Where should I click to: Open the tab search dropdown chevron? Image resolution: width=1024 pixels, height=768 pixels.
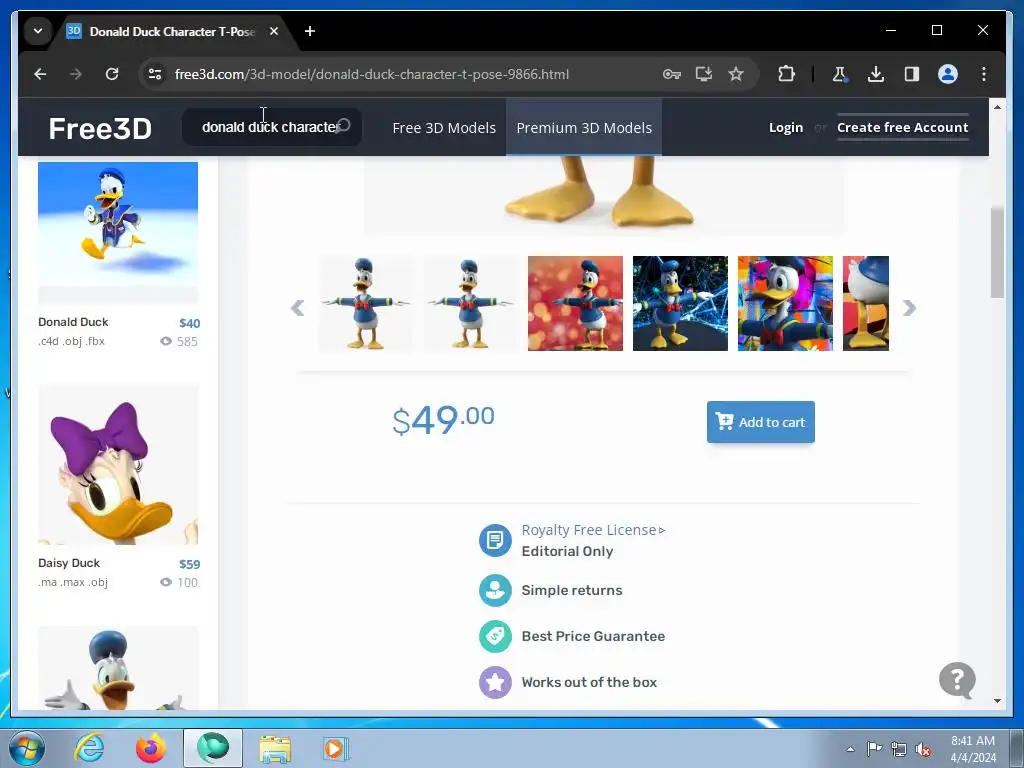pyautogui.click(x=38, y=31)
